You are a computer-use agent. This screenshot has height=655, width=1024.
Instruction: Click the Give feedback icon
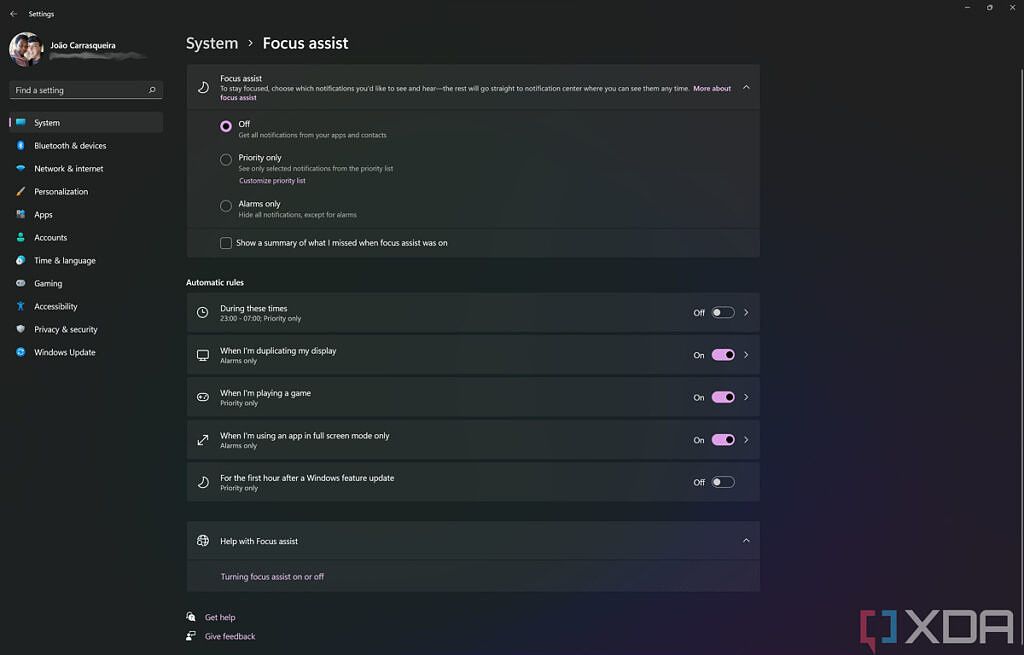(190, 636)
